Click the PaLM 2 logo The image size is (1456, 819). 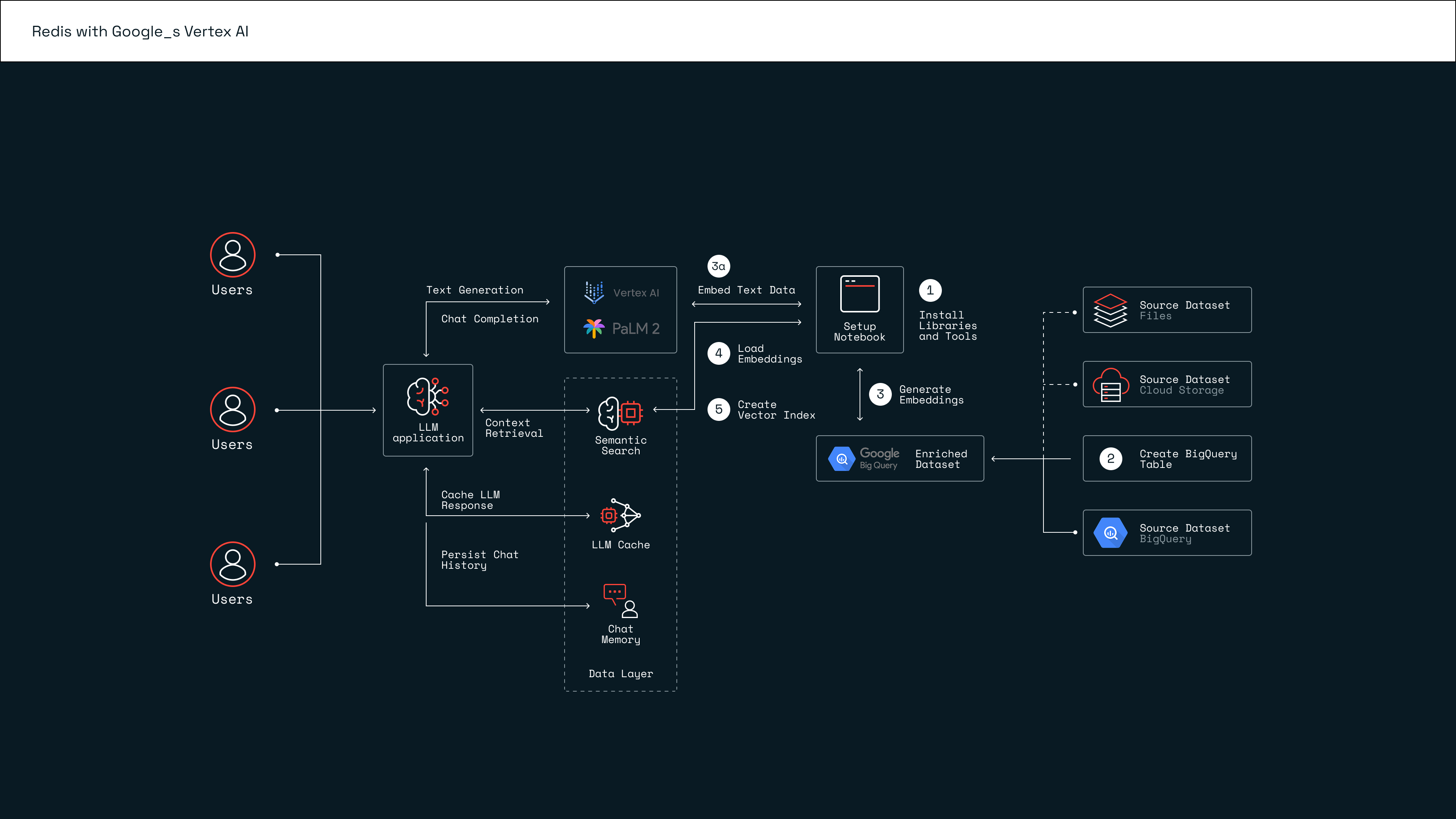pos(621,328)
